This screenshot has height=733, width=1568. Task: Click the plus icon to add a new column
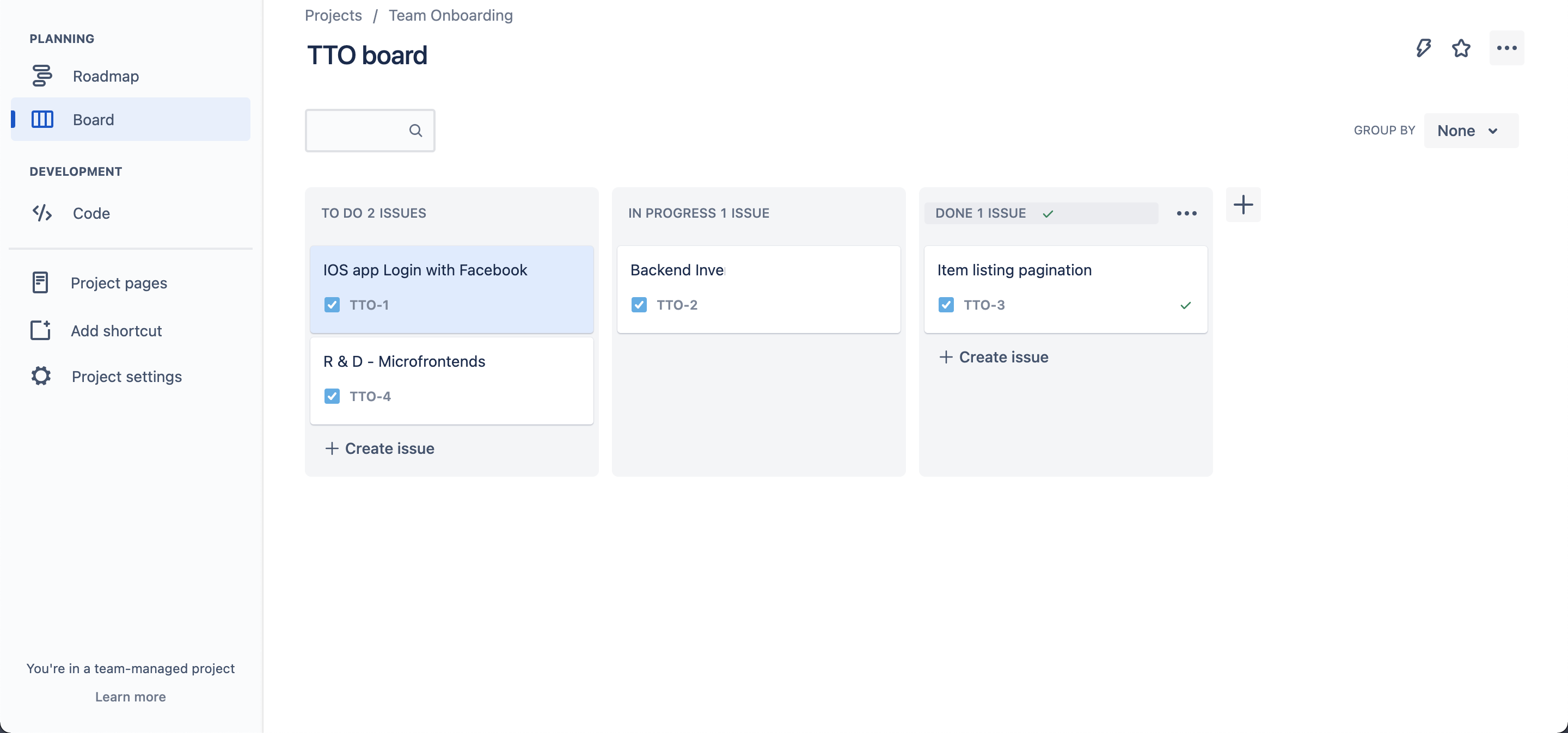1243,205
